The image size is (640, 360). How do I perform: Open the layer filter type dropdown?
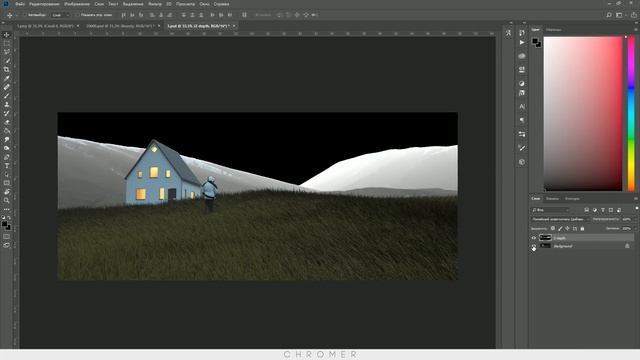(x=550, y=210)
